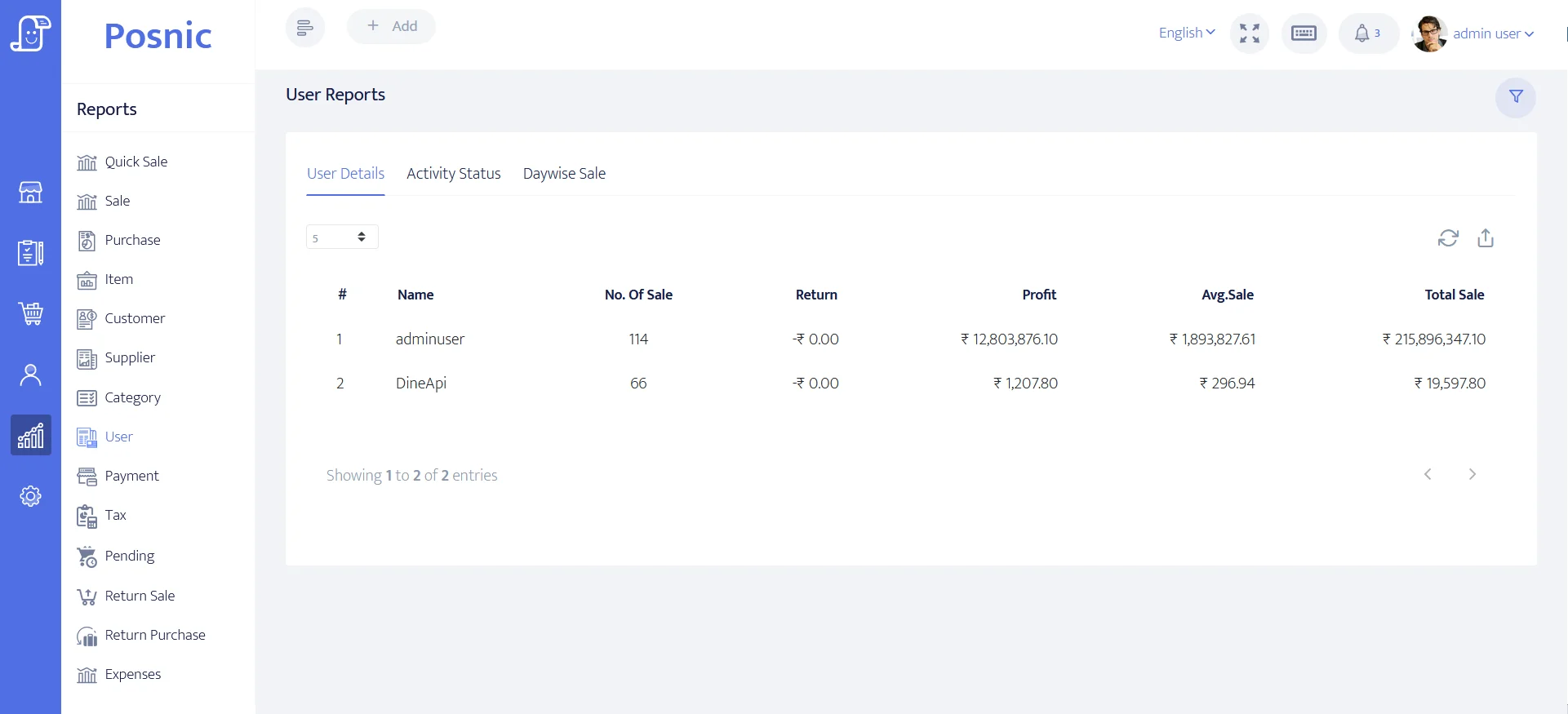Switch to the Activity Status tab
The image size is (1568, 714).
[x=453, y=174]
